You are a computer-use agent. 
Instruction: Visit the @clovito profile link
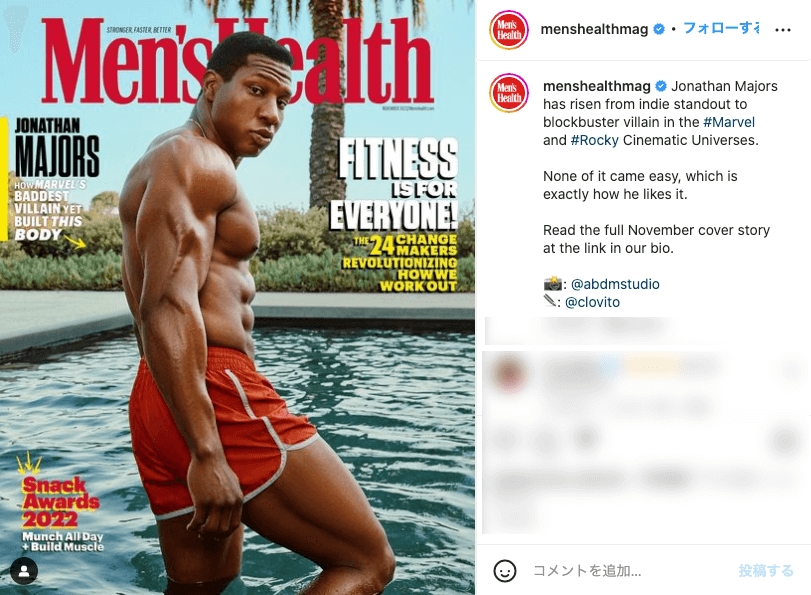coord(592,302)
